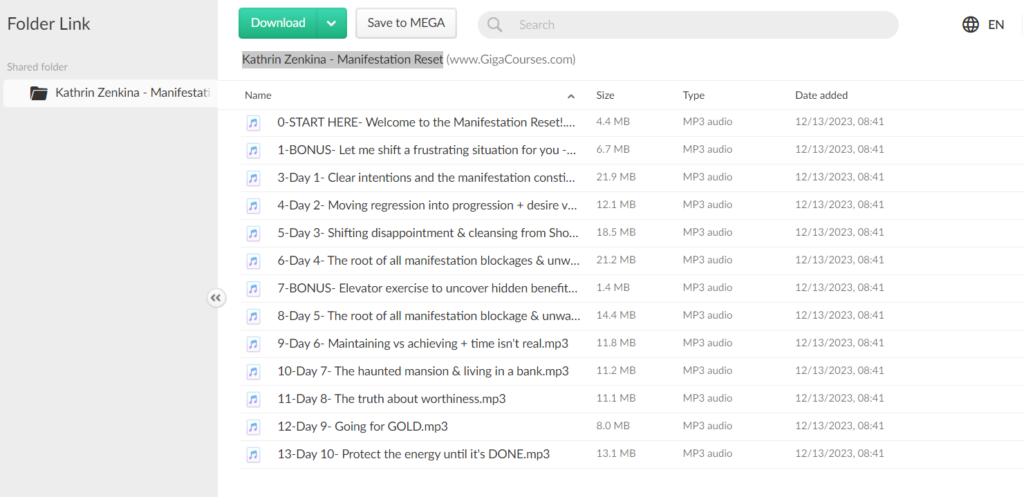The width and height of the screenshot is (1024, 497).
Task: Click the green Download button
Action: click(x=278, y=23)
